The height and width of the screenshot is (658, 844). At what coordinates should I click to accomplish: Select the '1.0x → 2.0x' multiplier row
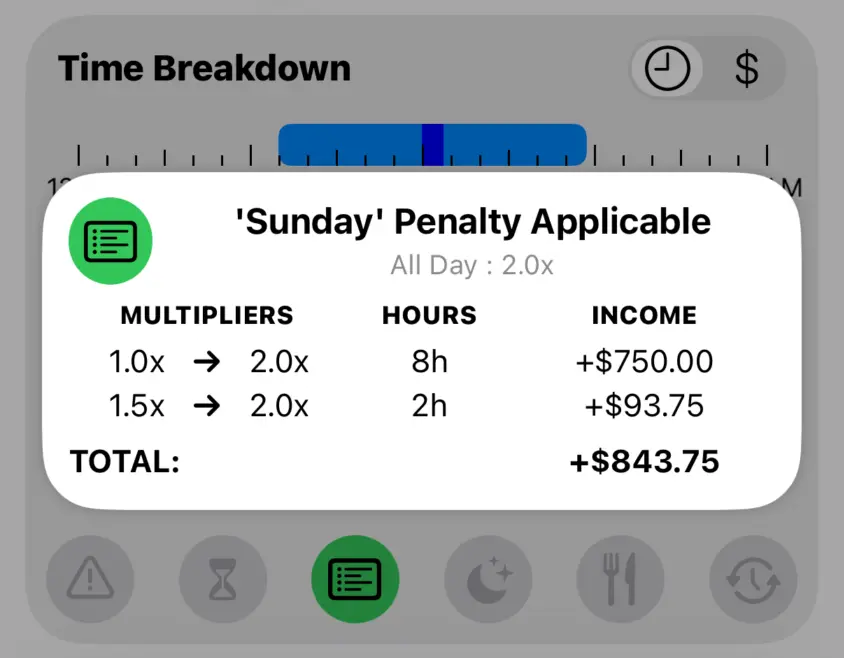click(207, 362)
